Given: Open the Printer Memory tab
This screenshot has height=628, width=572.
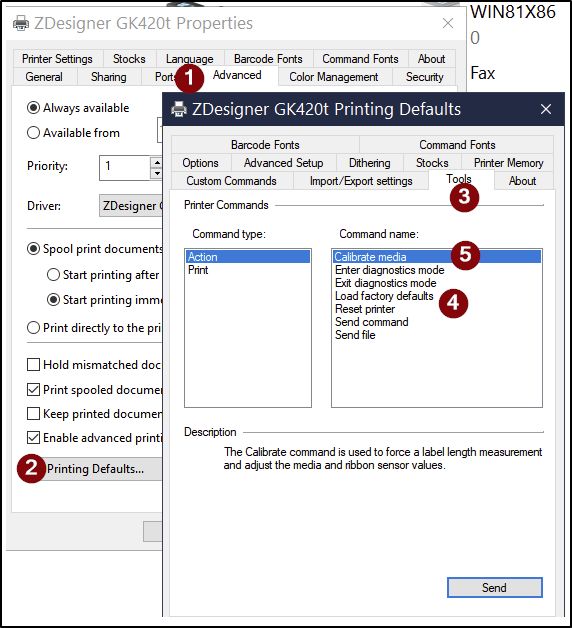Looking at the screenshot, I should click(508, 163).
